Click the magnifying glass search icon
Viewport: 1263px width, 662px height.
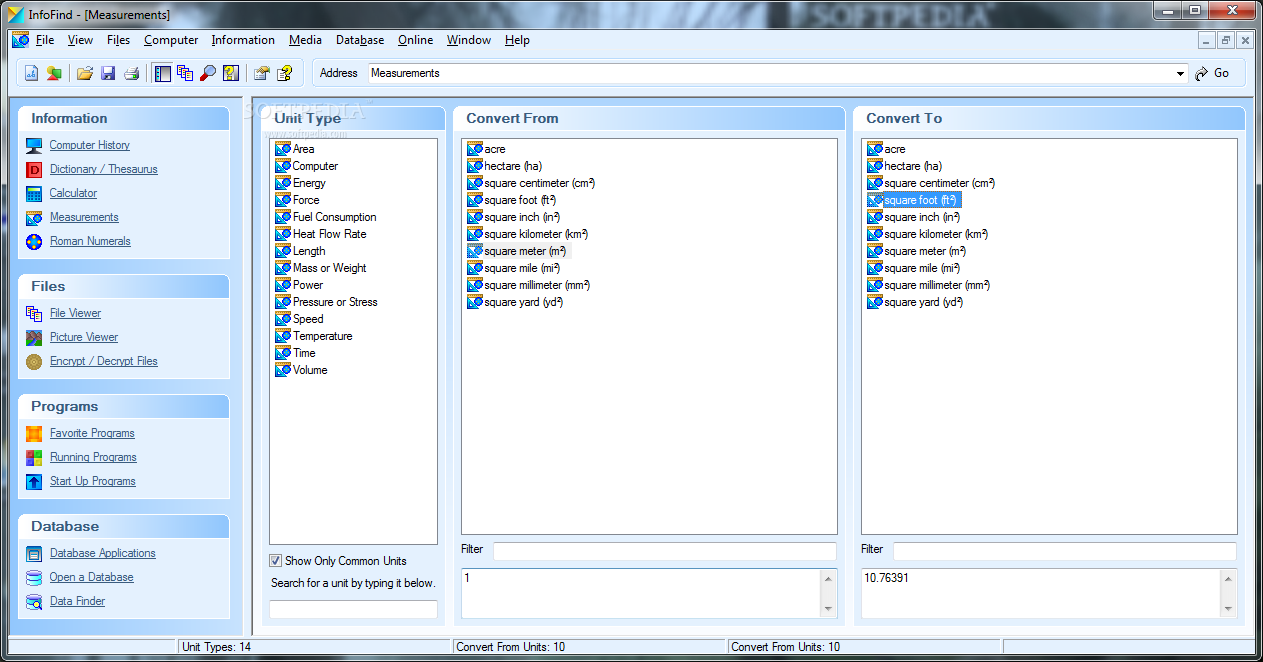tap(208, 73)
